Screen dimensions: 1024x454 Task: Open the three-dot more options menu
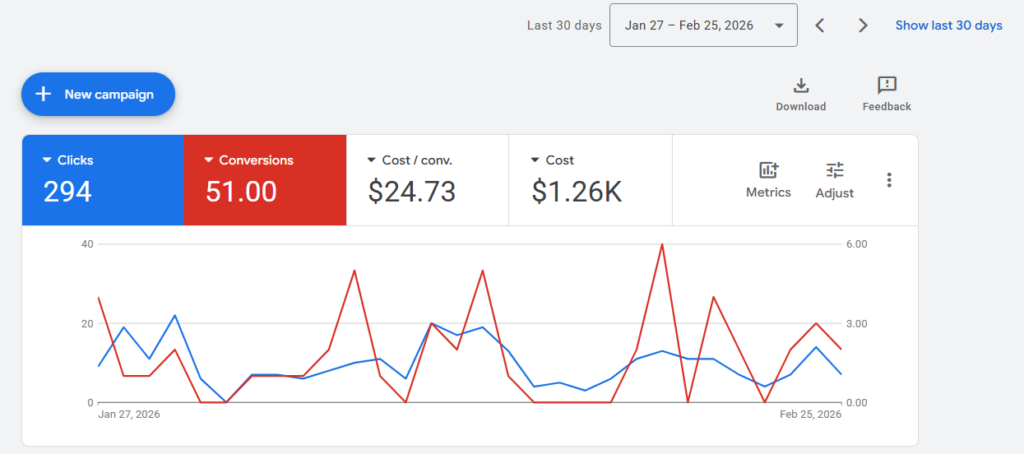click(889, 180)
